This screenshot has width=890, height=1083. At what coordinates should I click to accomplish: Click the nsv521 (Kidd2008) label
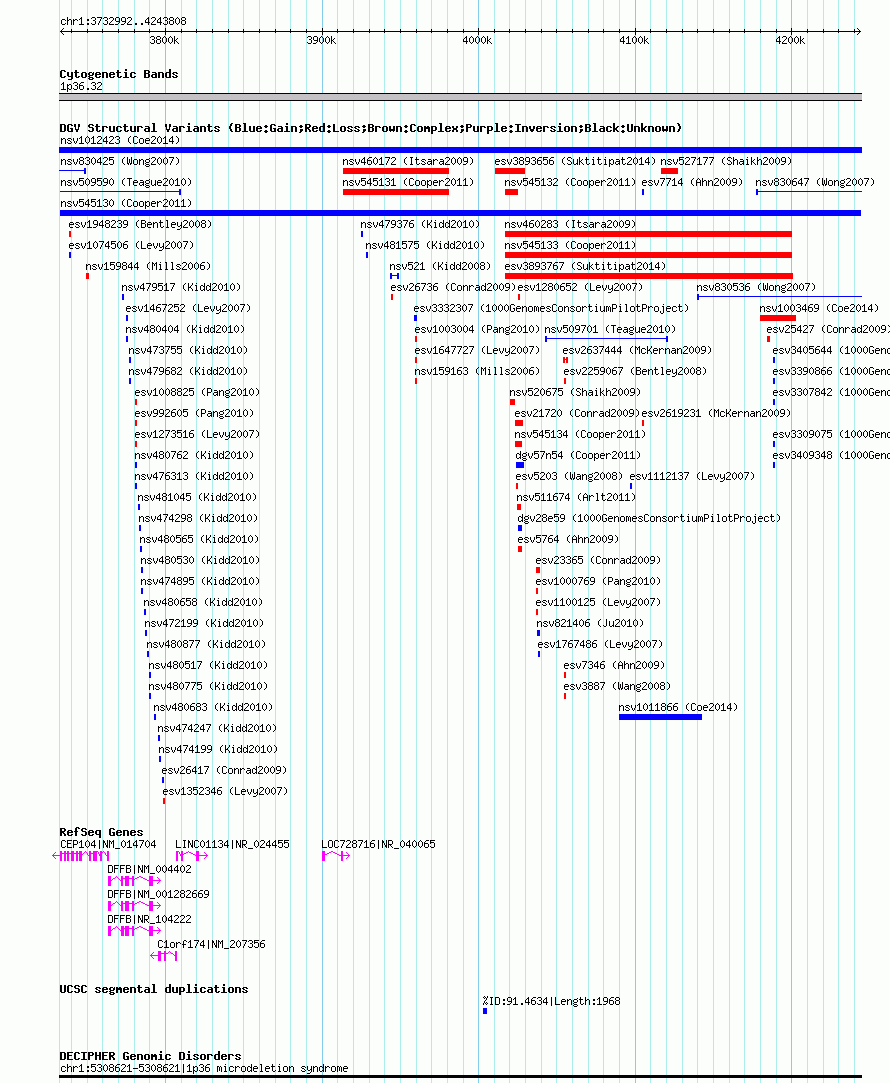click(440, 266)
